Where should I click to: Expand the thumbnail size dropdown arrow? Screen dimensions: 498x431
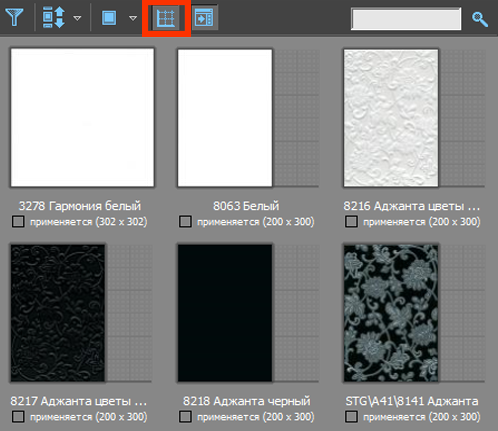[133, 18]
